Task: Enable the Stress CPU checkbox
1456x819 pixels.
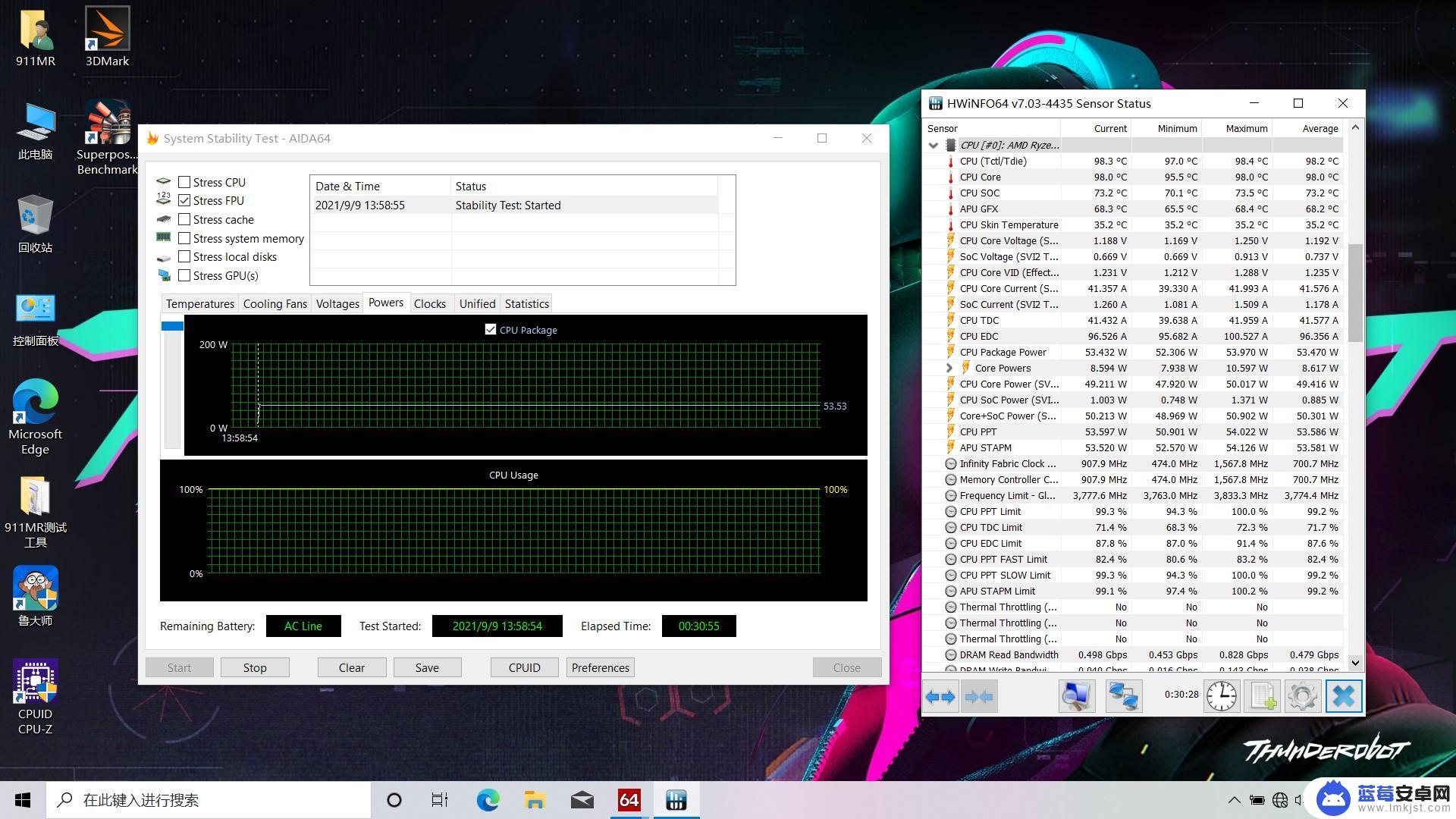Action: [184, 181]
